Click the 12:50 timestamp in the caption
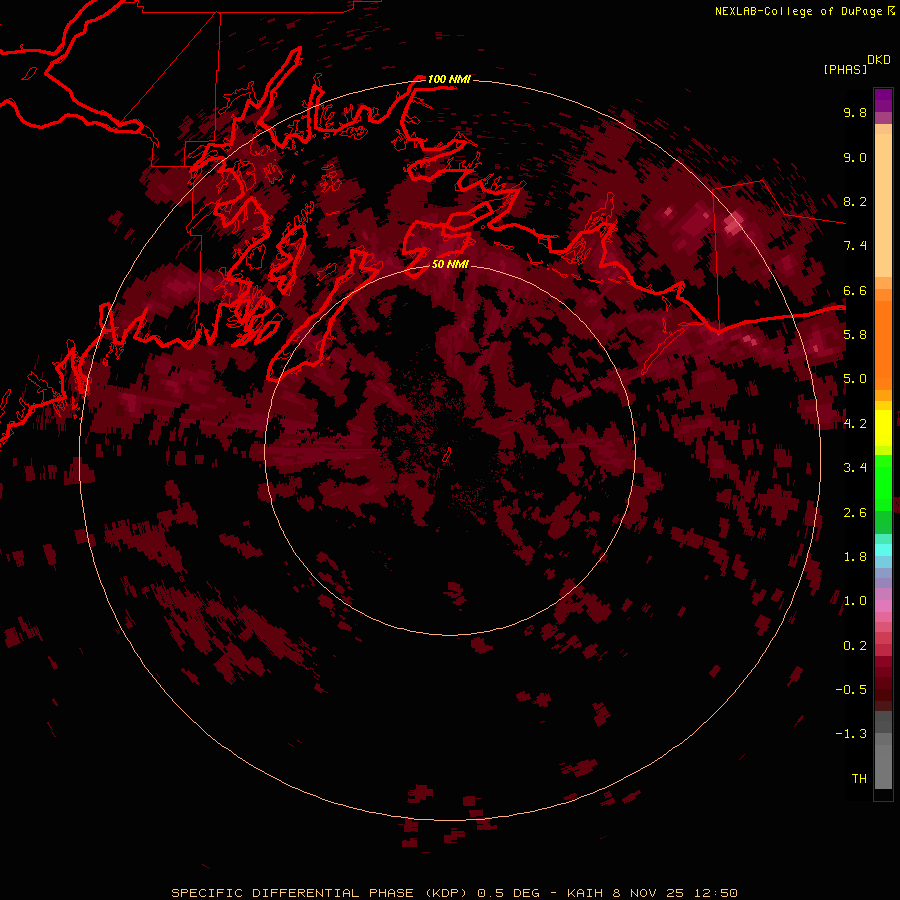This screenshot has width=900, height=900. [715, 893]
